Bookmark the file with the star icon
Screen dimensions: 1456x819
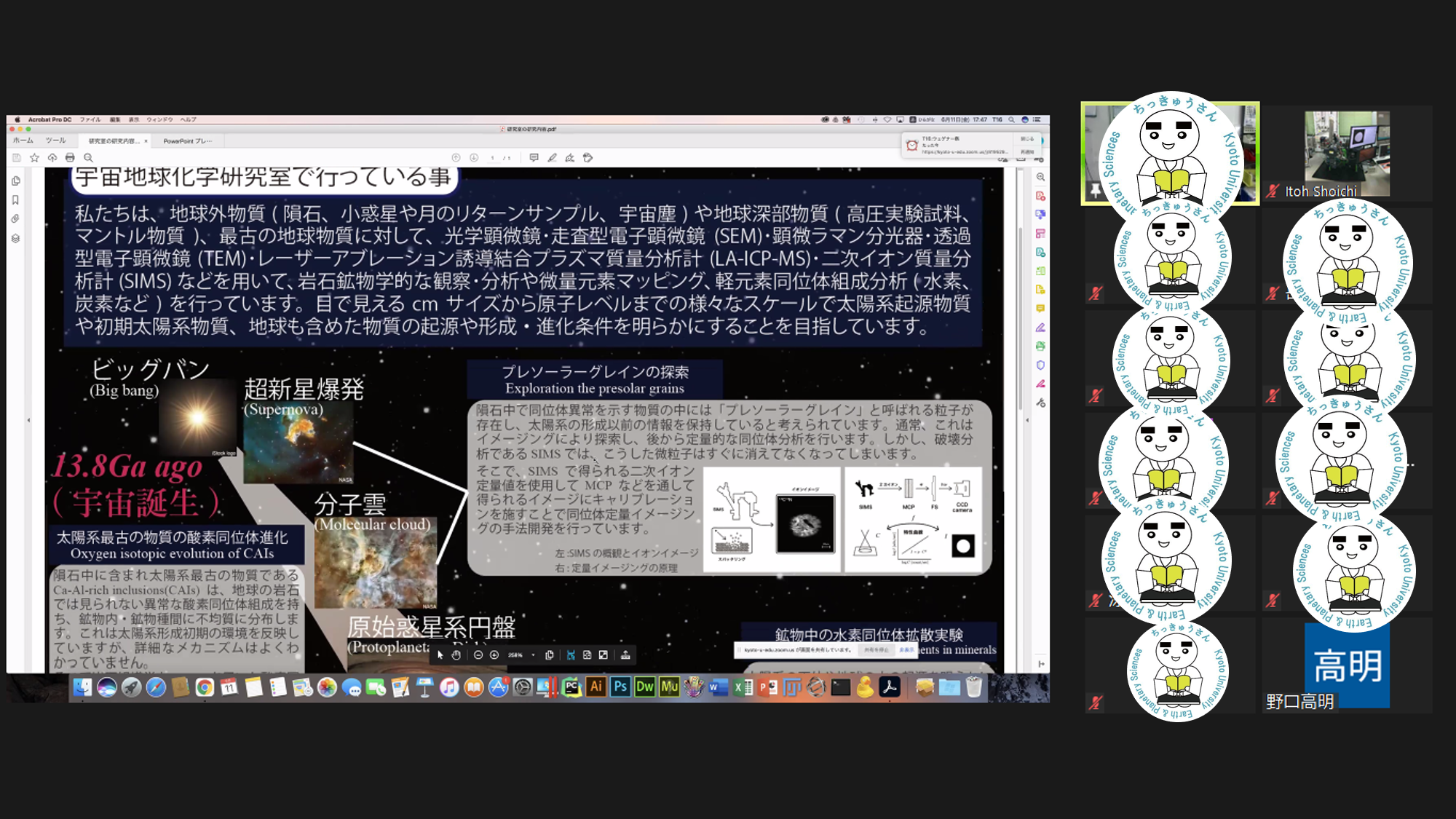point(34,157)
